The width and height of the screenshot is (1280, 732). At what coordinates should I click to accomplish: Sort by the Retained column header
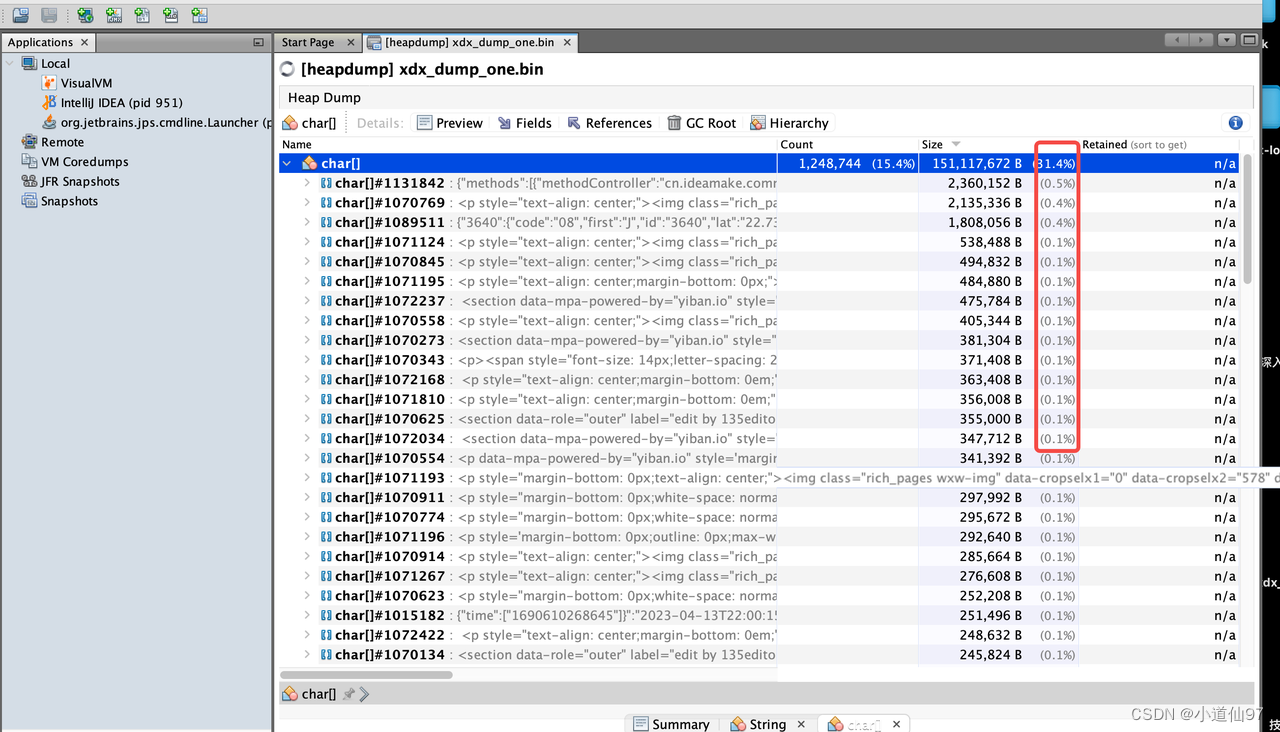click(1159, 144)
